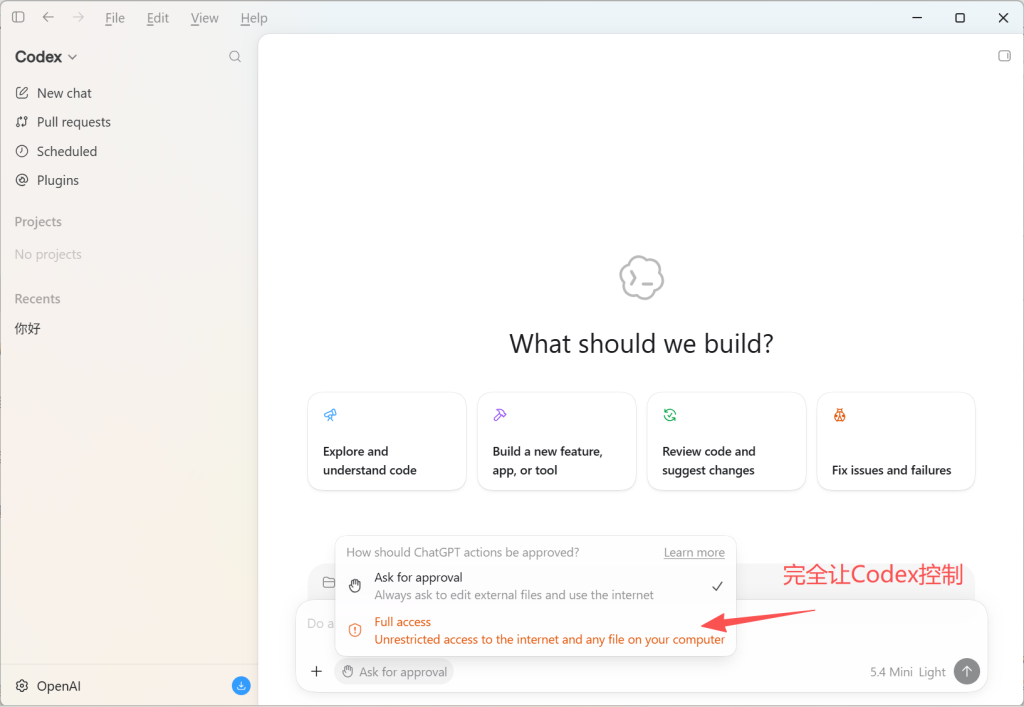Open the File menu
This screenshot has width=1024, height=707.
(x=115, y=18)
